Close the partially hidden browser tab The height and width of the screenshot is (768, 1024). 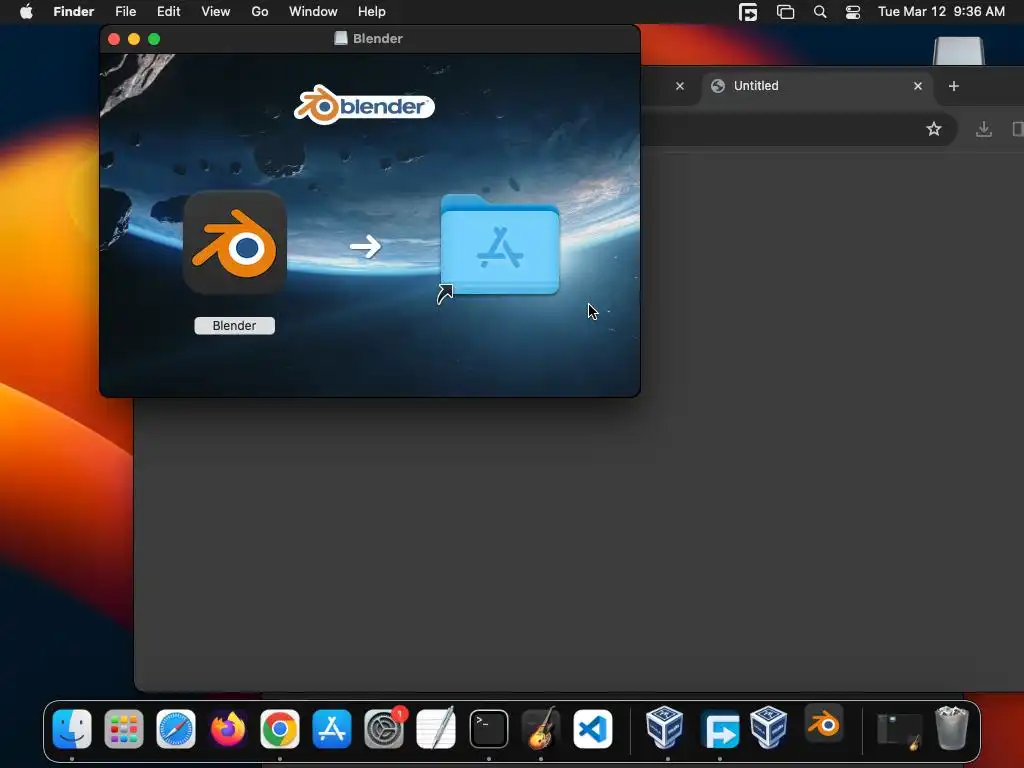click(x=680, y=86)
